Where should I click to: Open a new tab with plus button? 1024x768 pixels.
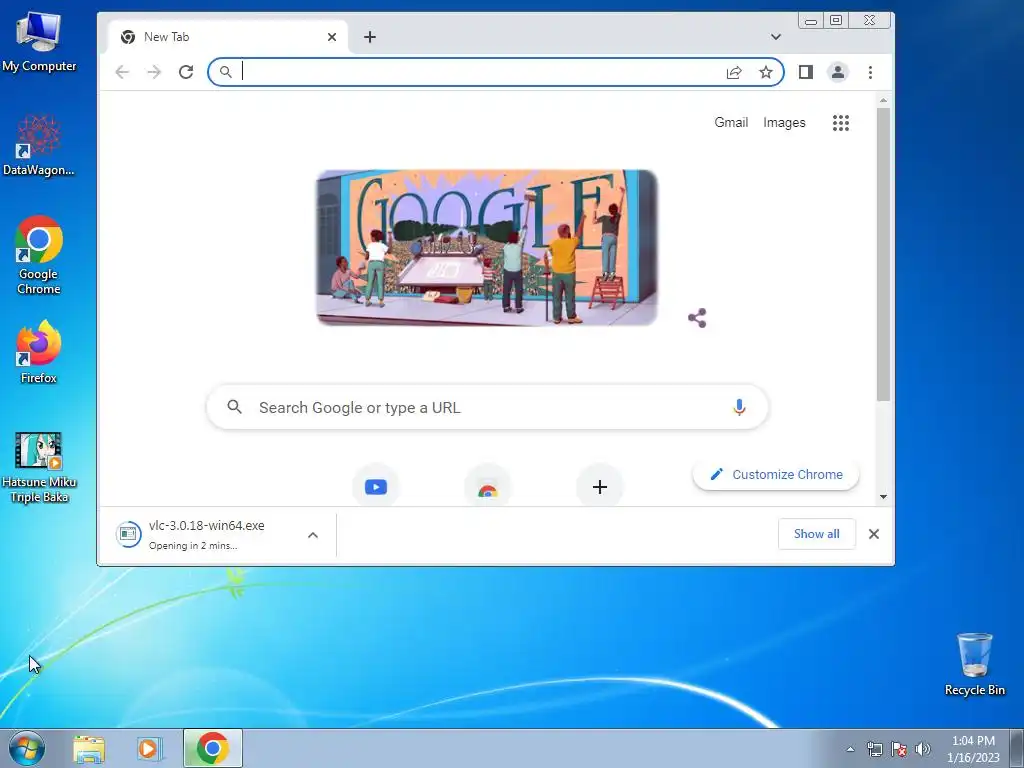[x=370, y=37]
